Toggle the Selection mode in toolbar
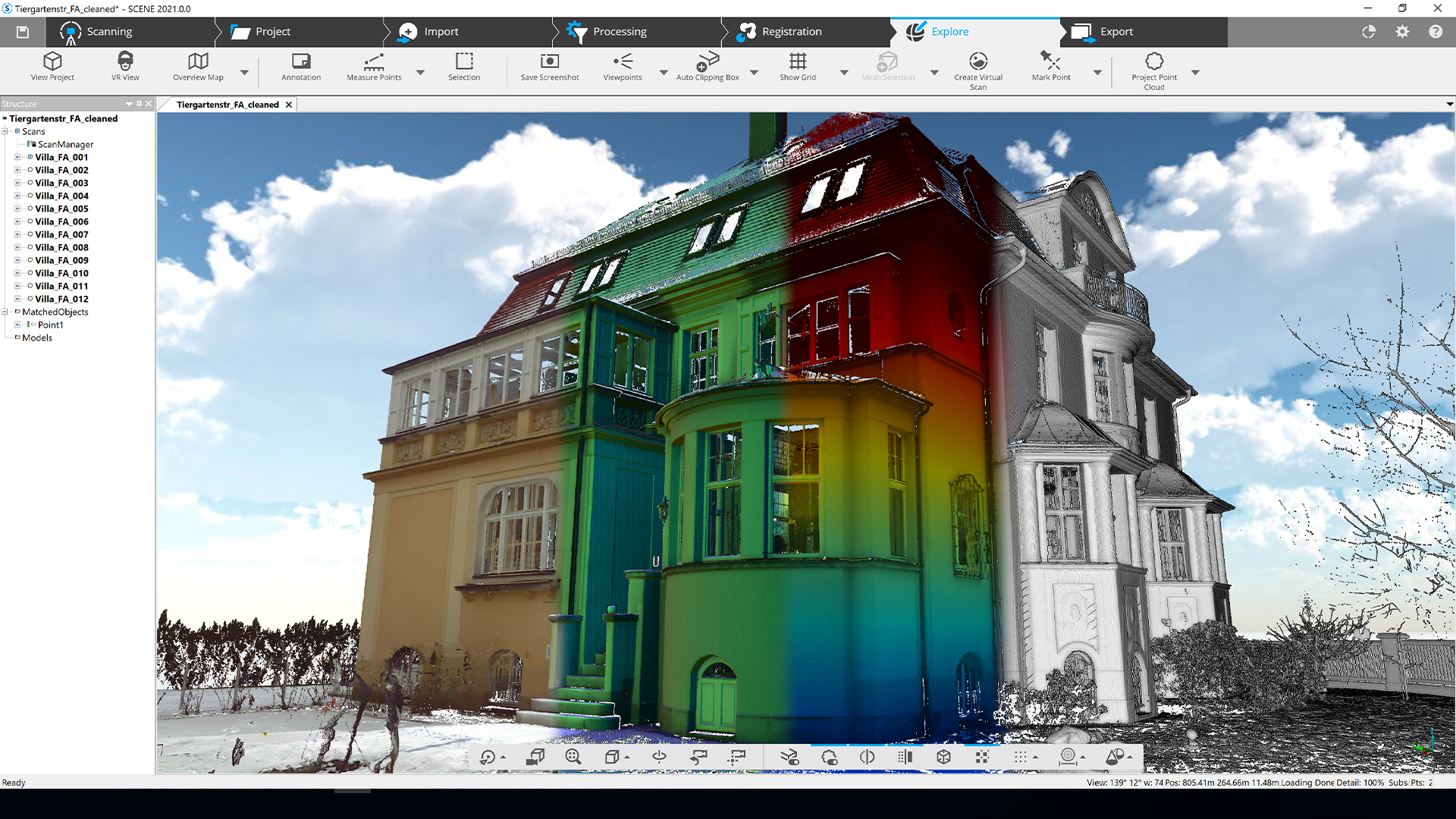 click(464, 66)
